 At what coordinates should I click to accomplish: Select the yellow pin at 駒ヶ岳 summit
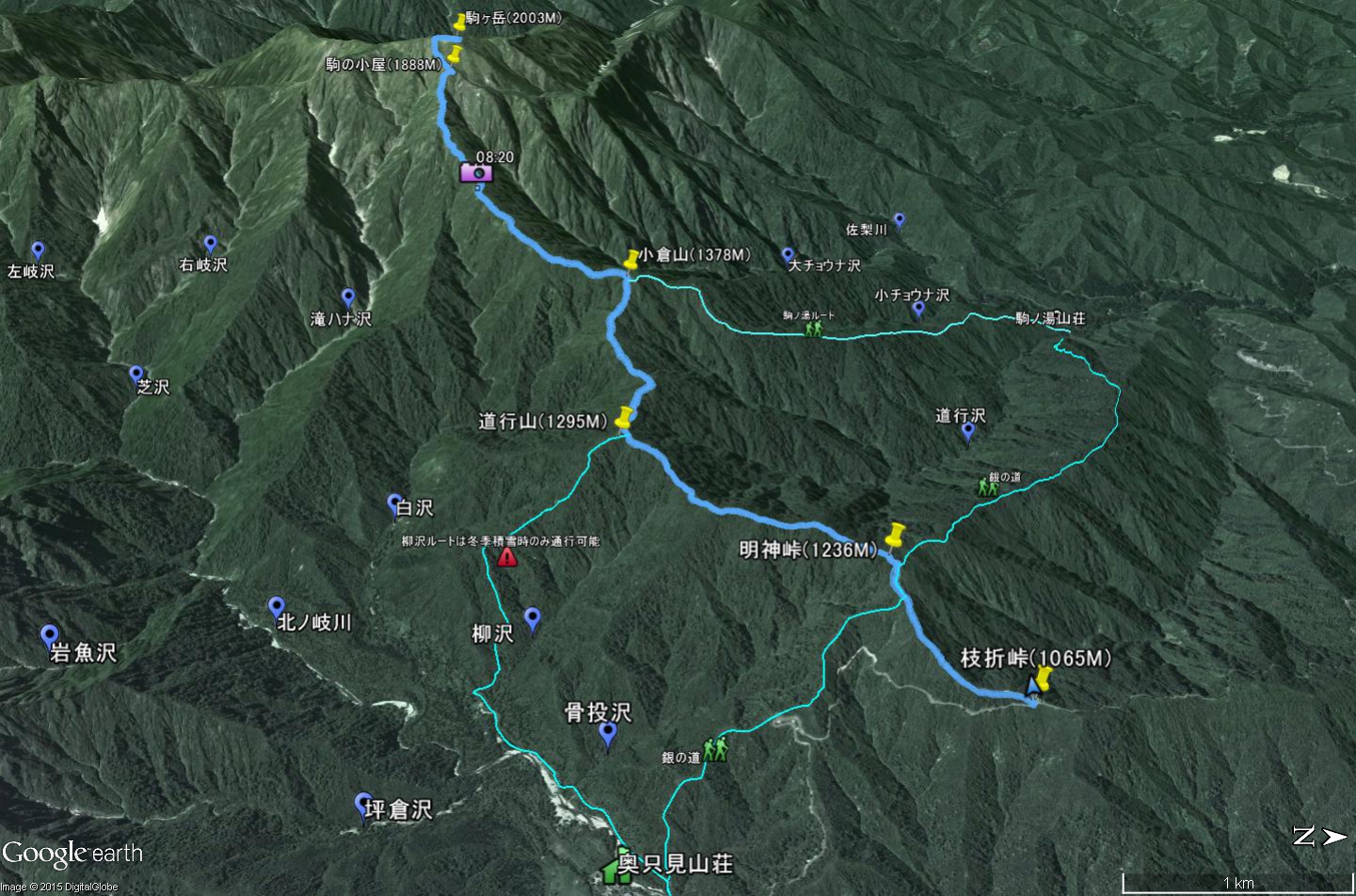[459, 22]
